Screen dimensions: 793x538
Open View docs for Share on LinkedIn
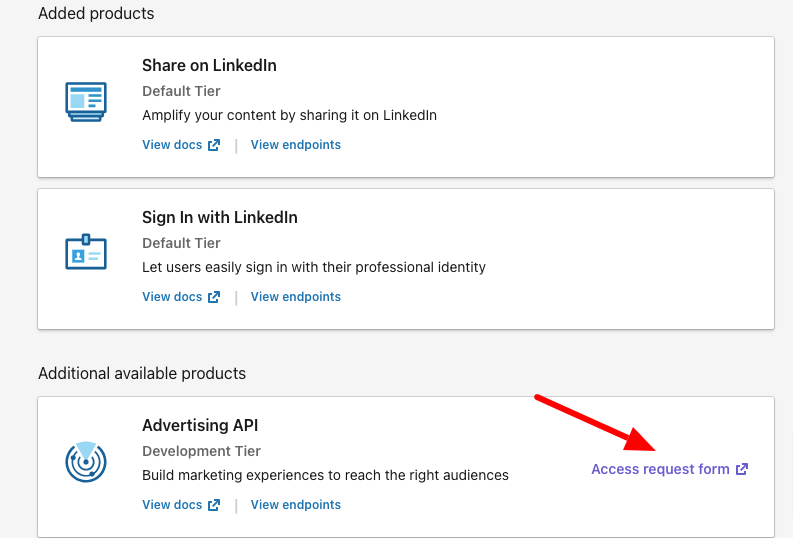pos(181,145)
